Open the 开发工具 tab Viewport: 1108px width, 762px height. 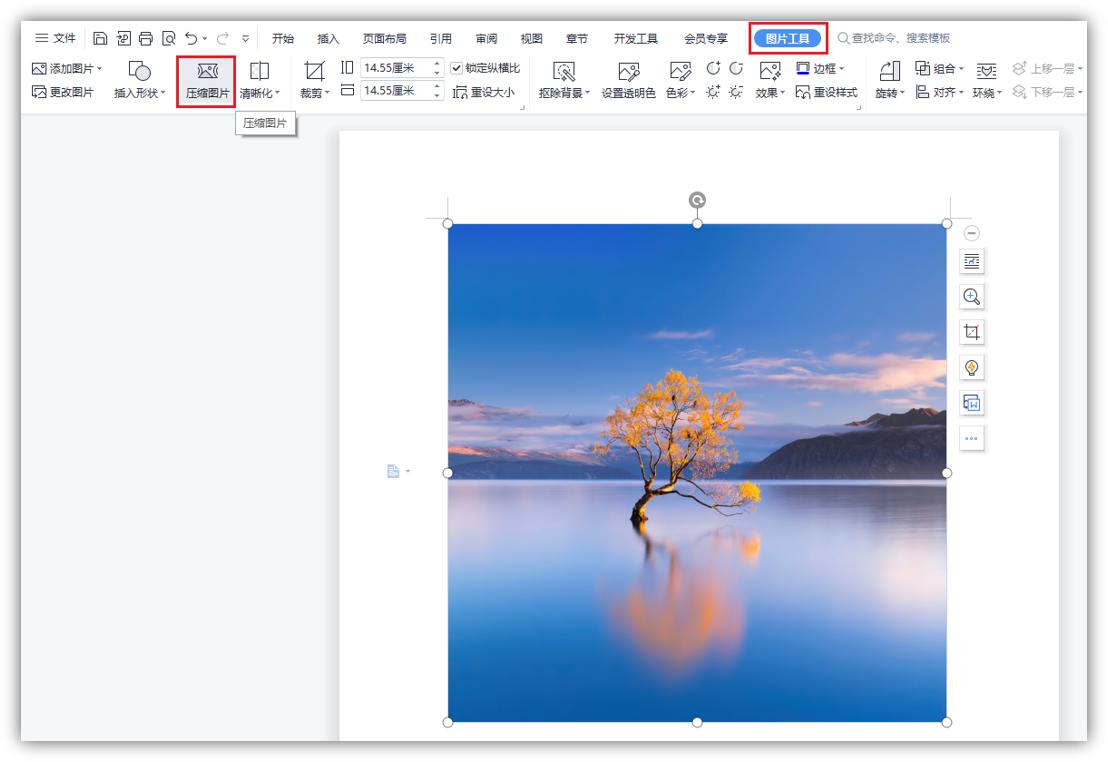coord(635,38)
